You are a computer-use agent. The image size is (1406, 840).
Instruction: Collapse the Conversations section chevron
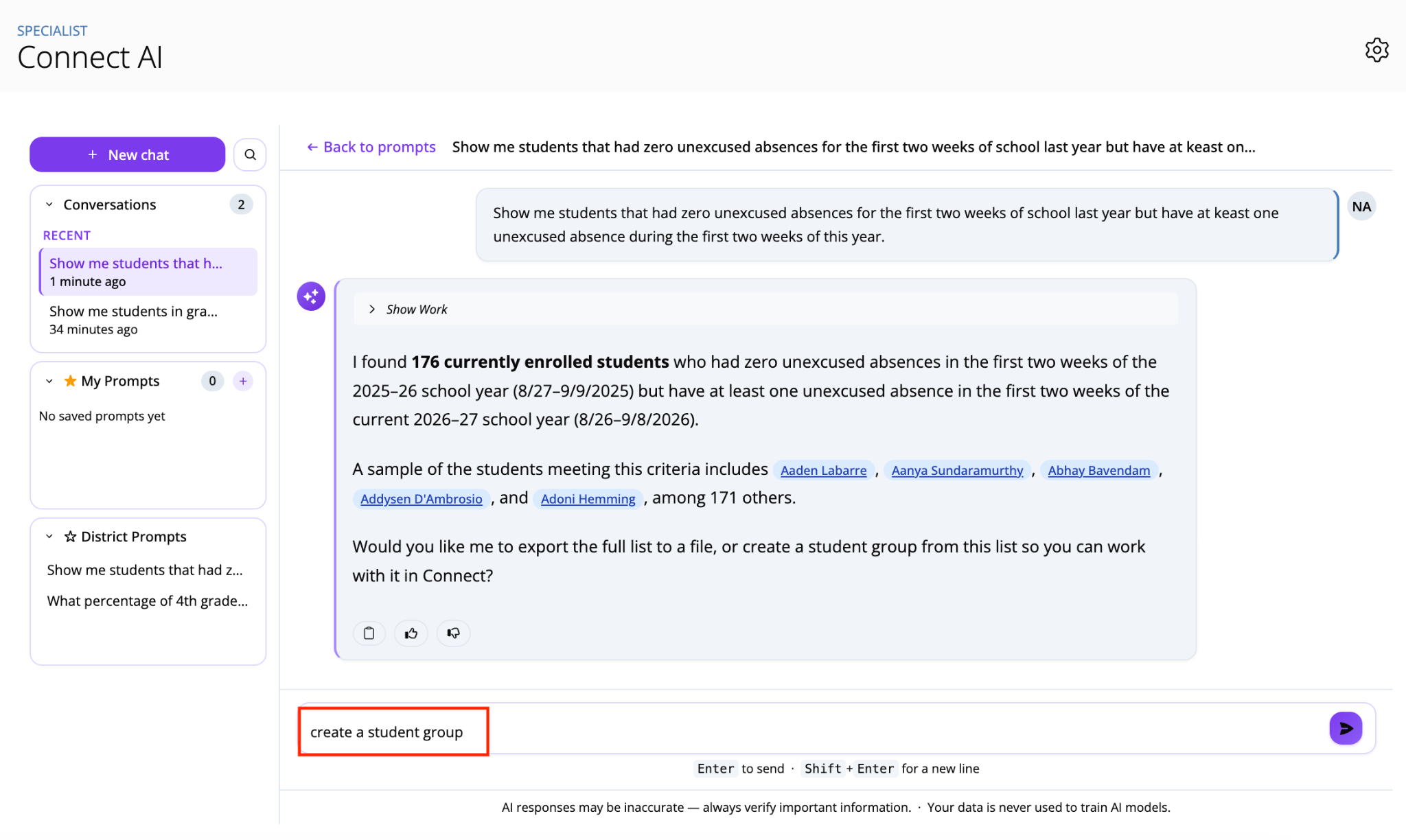(x=49, y=205)
